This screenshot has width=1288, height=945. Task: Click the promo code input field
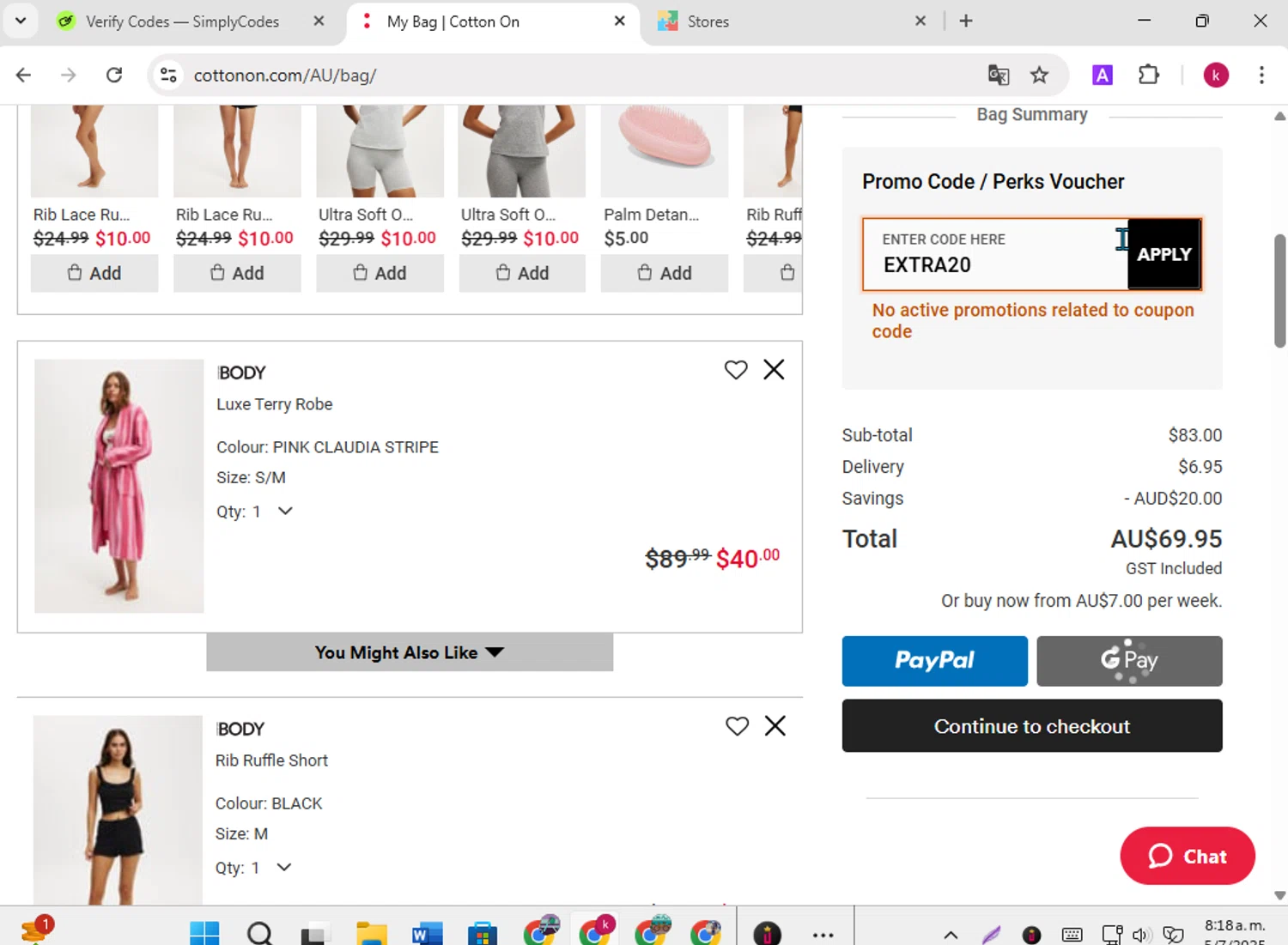pos(994,254)
